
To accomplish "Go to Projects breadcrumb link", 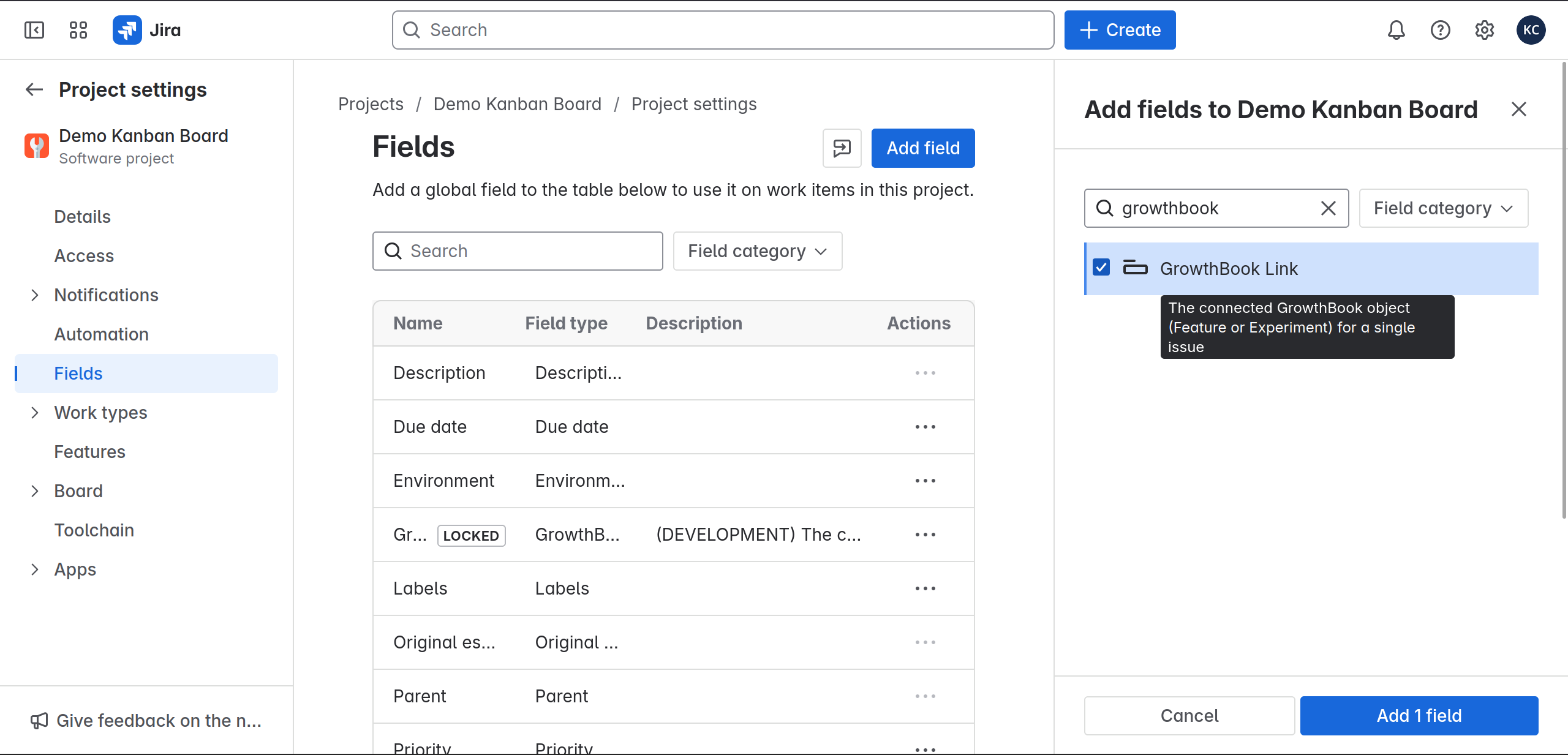I will pyautogui.click(x=371, y=104).
